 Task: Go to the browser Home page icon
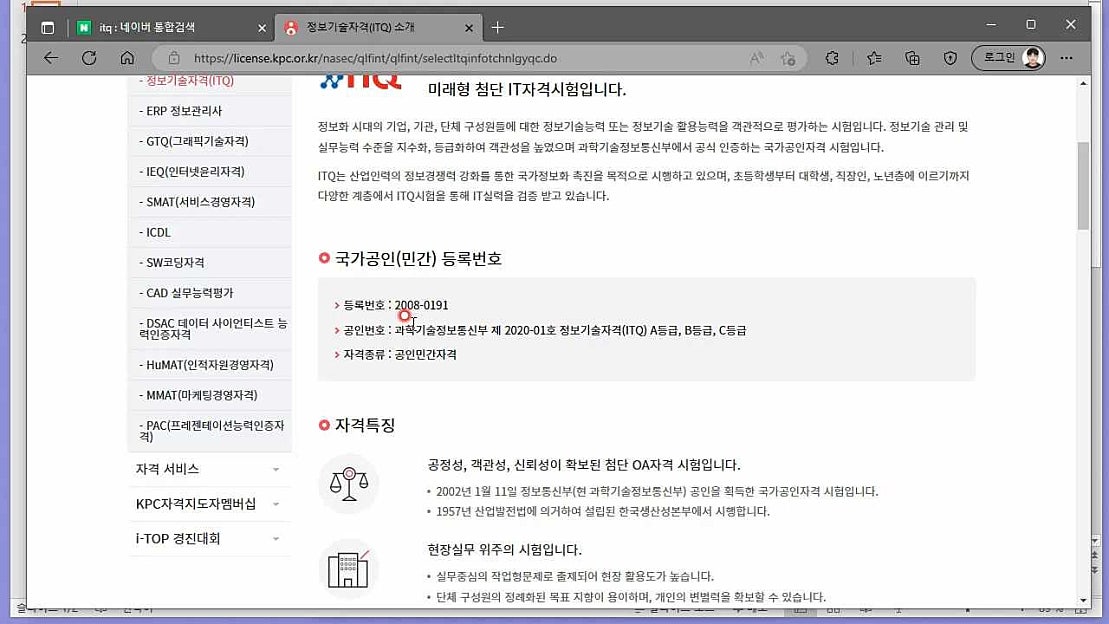127,58
